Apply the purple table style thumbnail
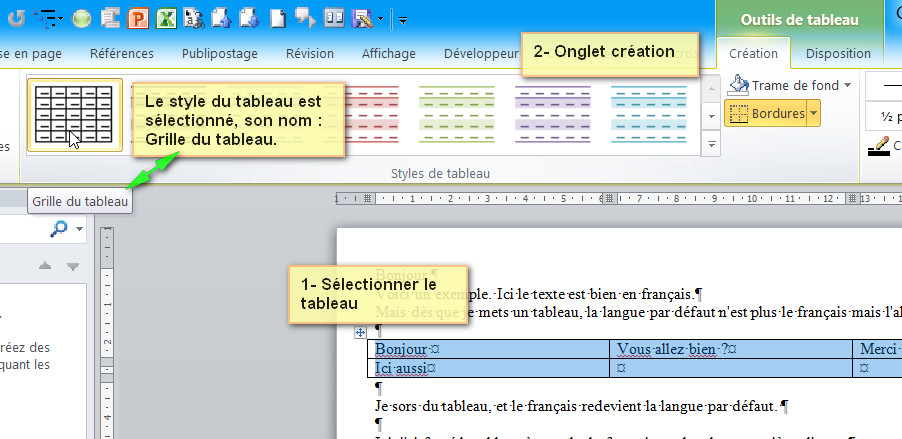 pos(553,115)
